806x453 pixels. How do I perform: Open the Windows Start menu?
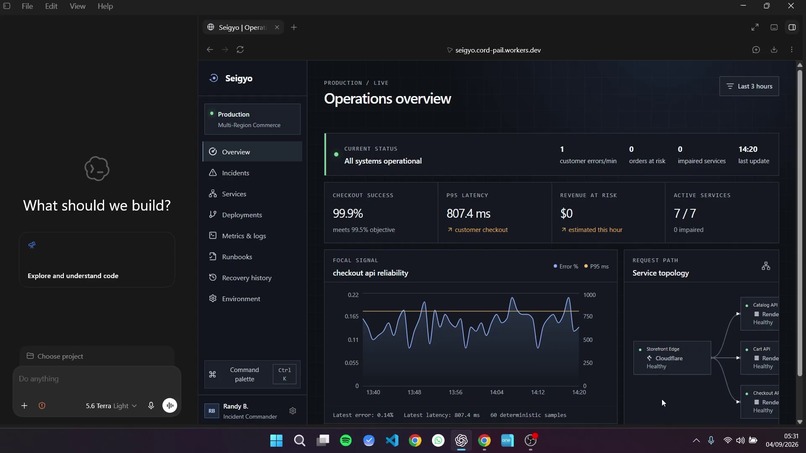point(276,440)
